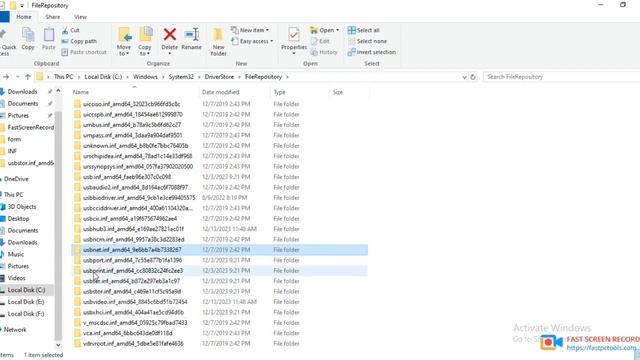Select the usbvideo.inf_amd64 folder row
This screenshot has height=360, width=640.
tap(220, 302)
